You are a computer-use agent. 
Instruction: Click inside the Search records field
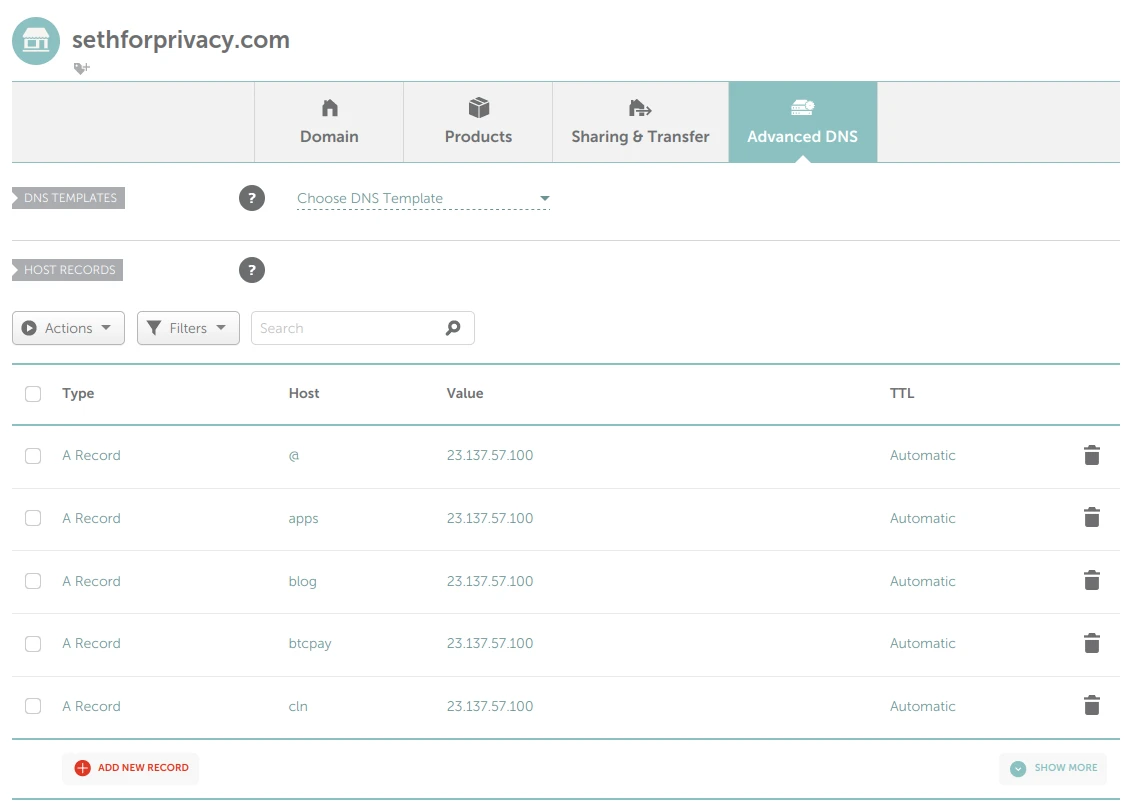click(x=350, y=327)
